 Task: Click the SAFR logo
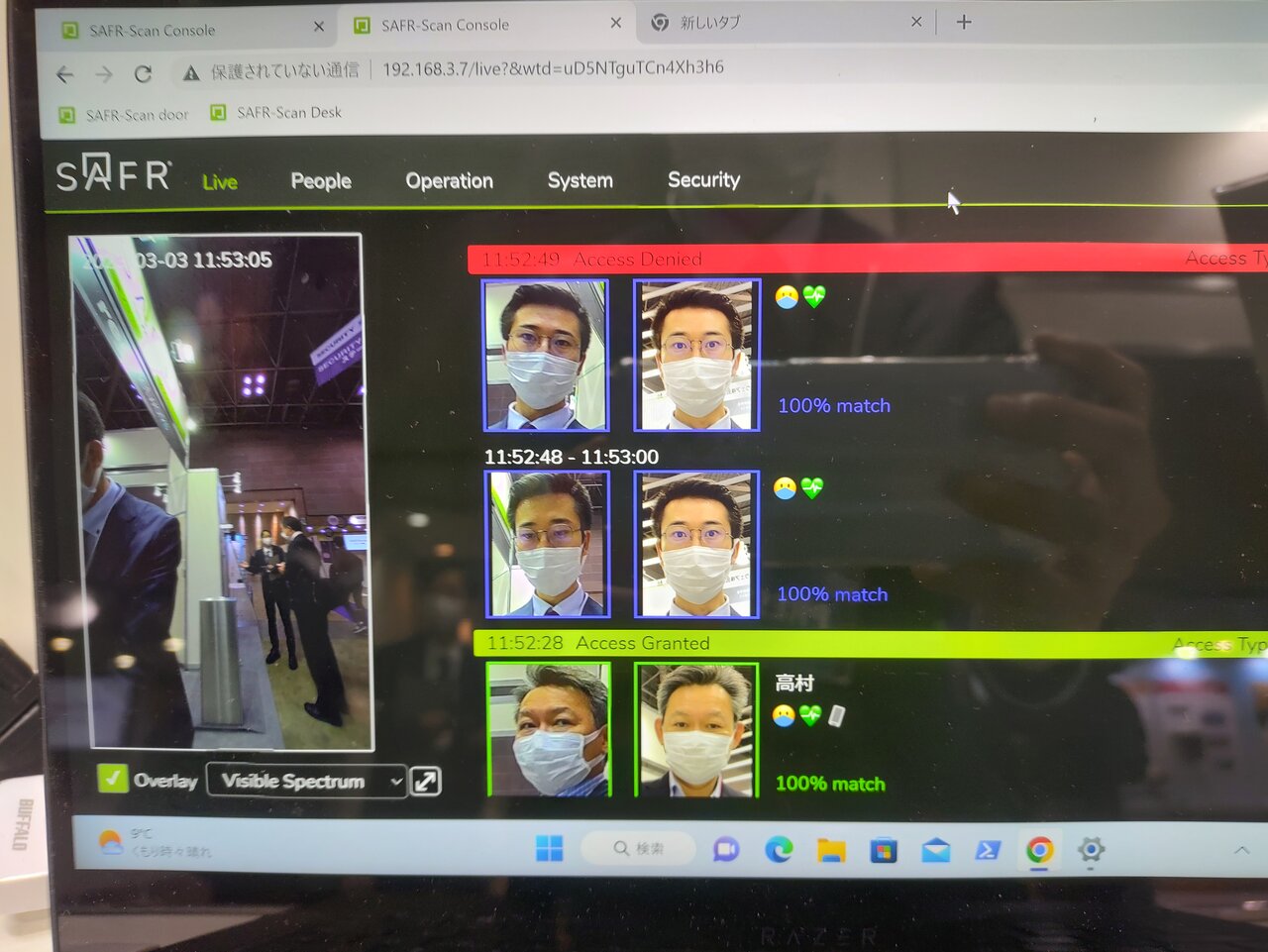113,175
